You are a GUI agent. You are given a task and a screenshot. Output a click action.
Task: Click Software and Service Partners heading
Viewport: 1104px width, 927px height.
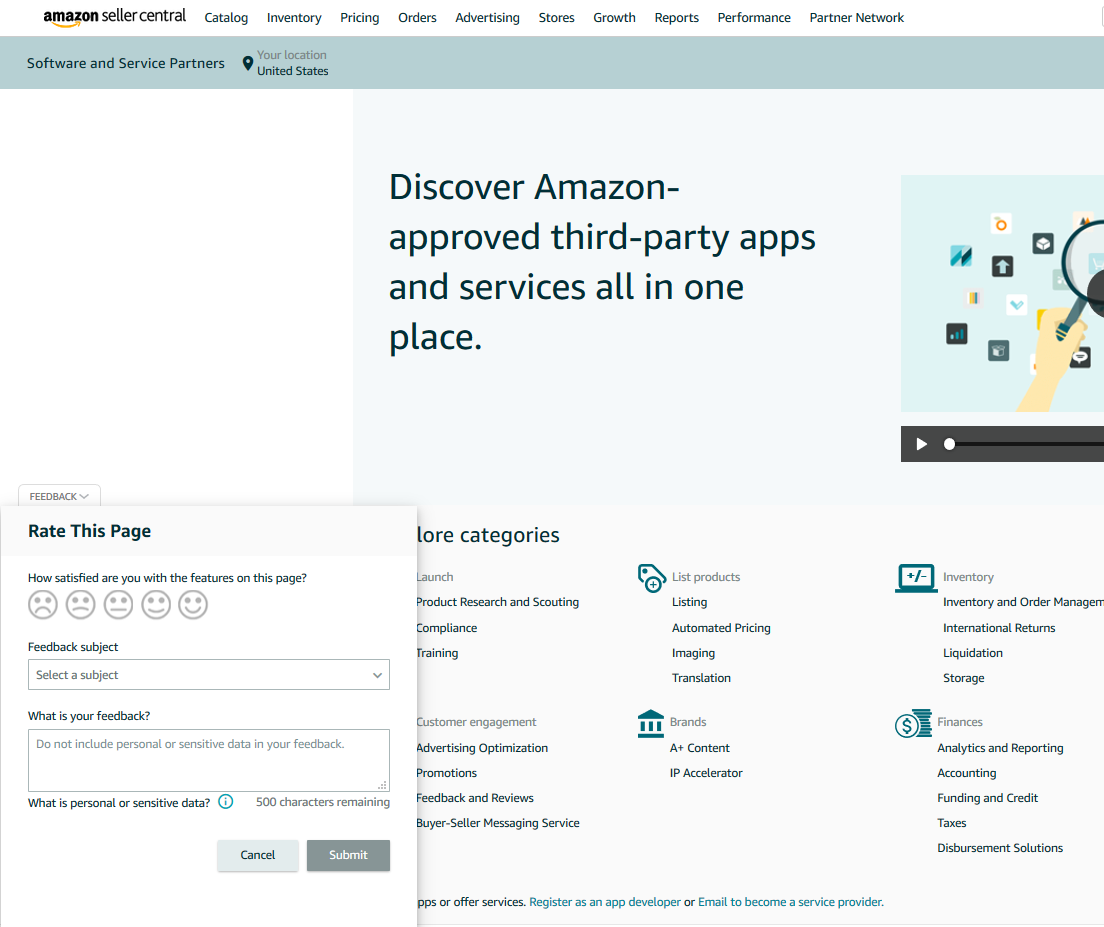click(x=126, y=63)
